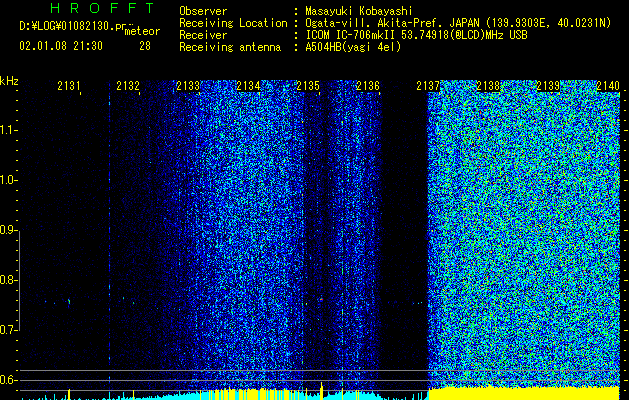Select the 2133 time marker
629x400 pixels.
tap(188, 86)
